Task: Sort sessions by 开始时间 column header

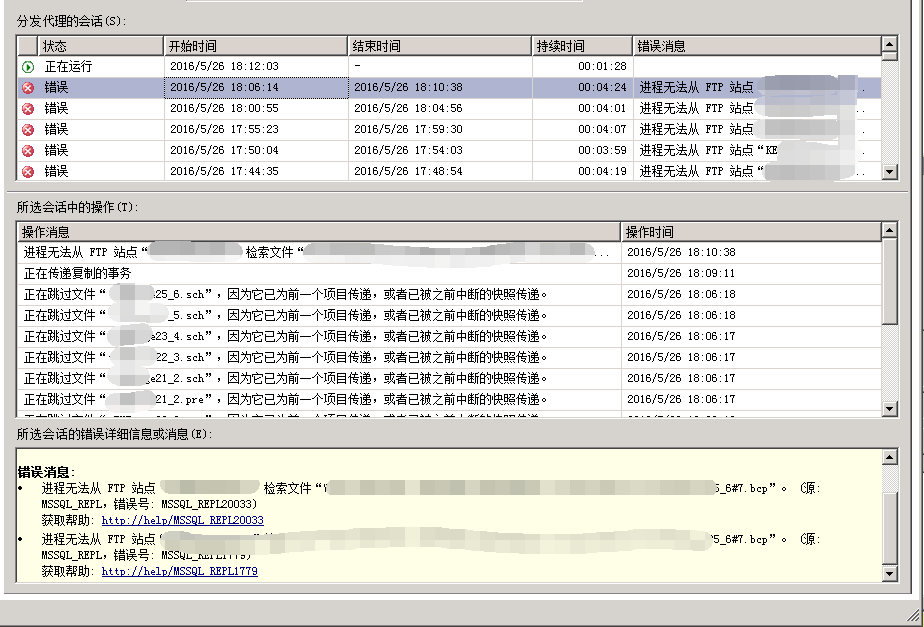Action: pos(256,46)
